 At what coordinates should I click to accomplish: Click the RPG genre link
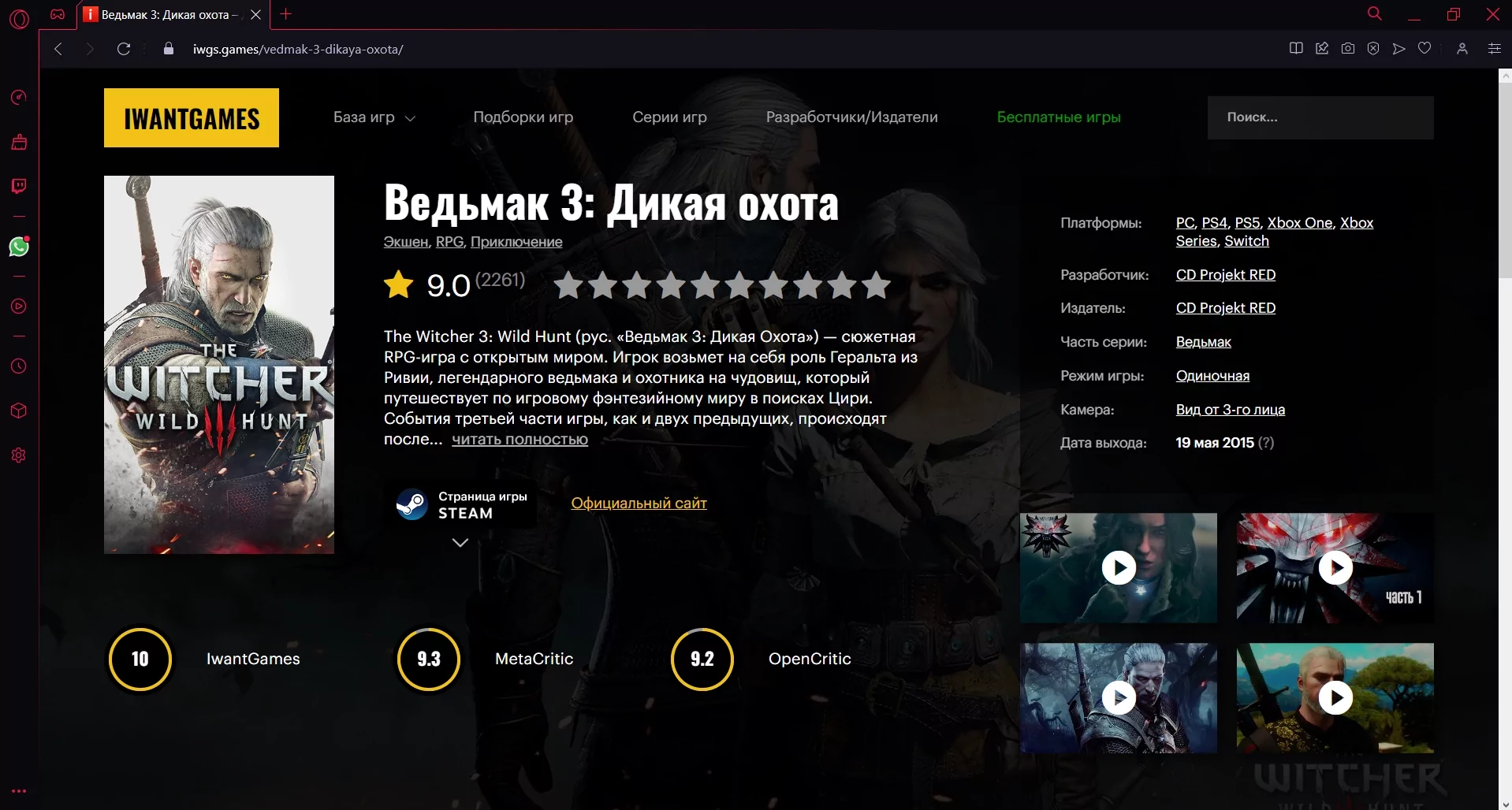coord(449,242)
